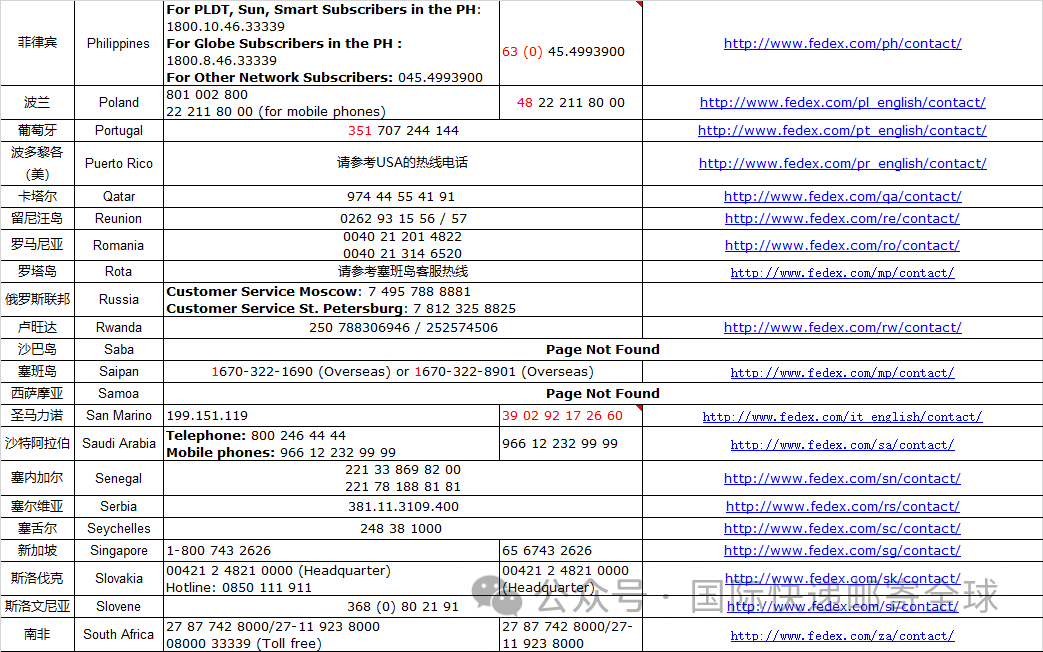Open the Puerto Rico pr_english/contact link
1043x652 pixels.
click(x=842, y=163)
